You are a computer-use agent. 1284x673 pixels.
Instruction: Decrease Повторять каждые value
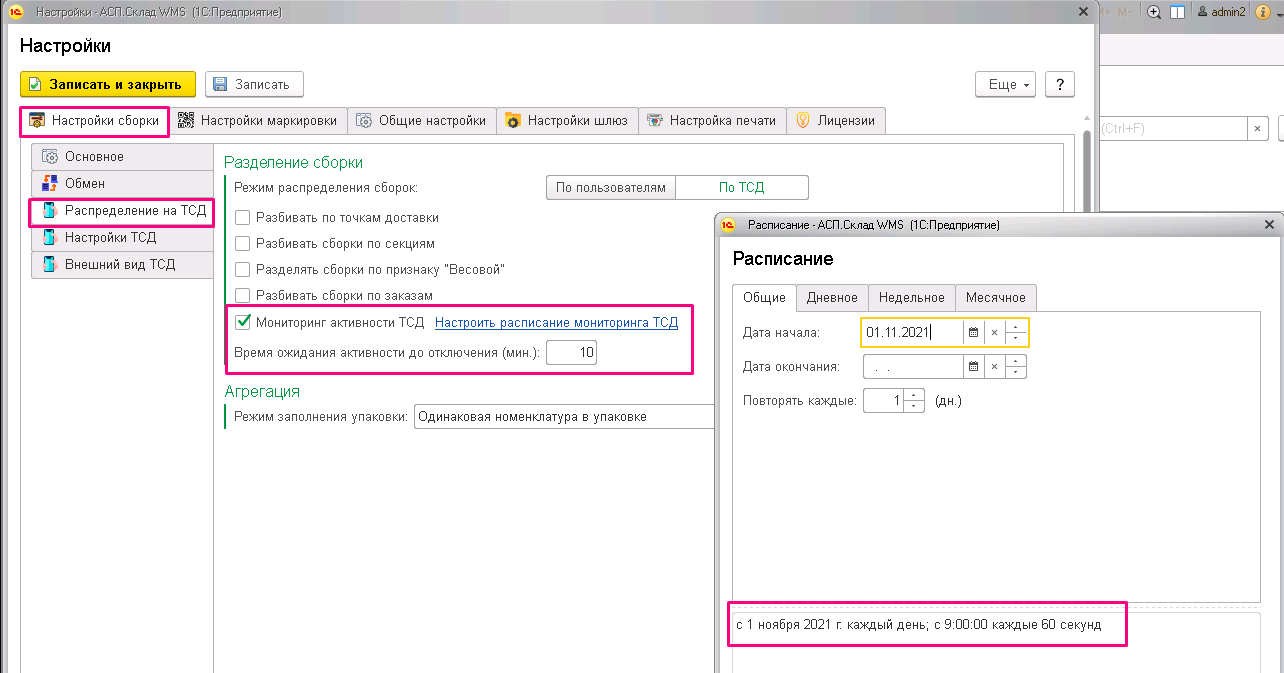point(914,407)
